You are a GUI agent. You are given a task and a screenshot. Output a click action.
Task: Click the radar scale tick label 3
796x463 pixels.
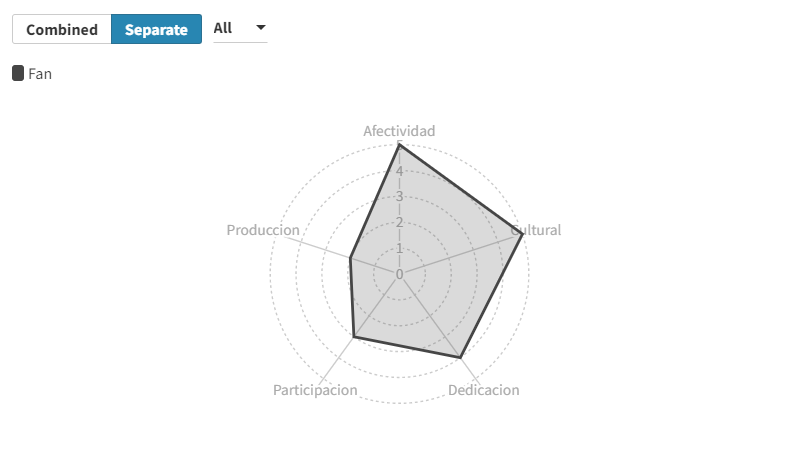point(399,197)
